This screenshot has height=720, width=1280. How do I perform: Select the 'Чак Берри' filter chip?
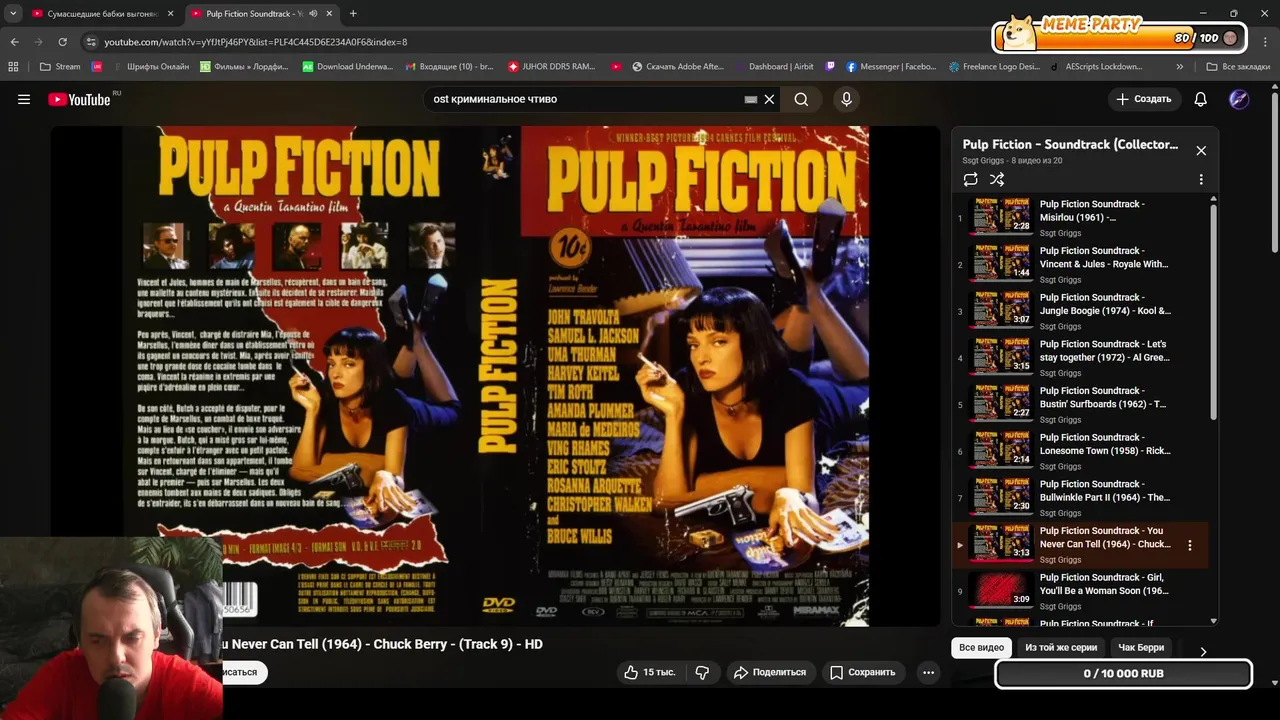pyautogui.click(x=1141, y=647)
